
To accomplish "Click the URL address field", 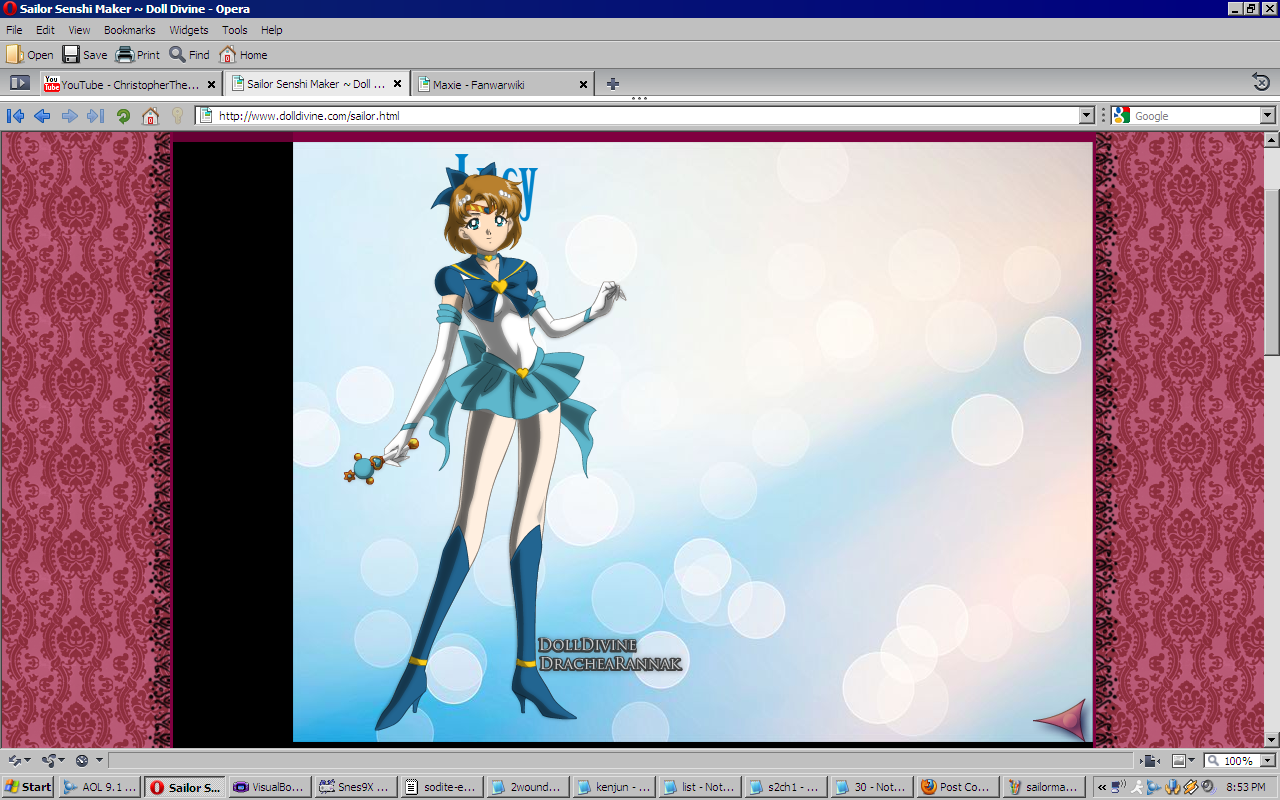I will point(640,116).
